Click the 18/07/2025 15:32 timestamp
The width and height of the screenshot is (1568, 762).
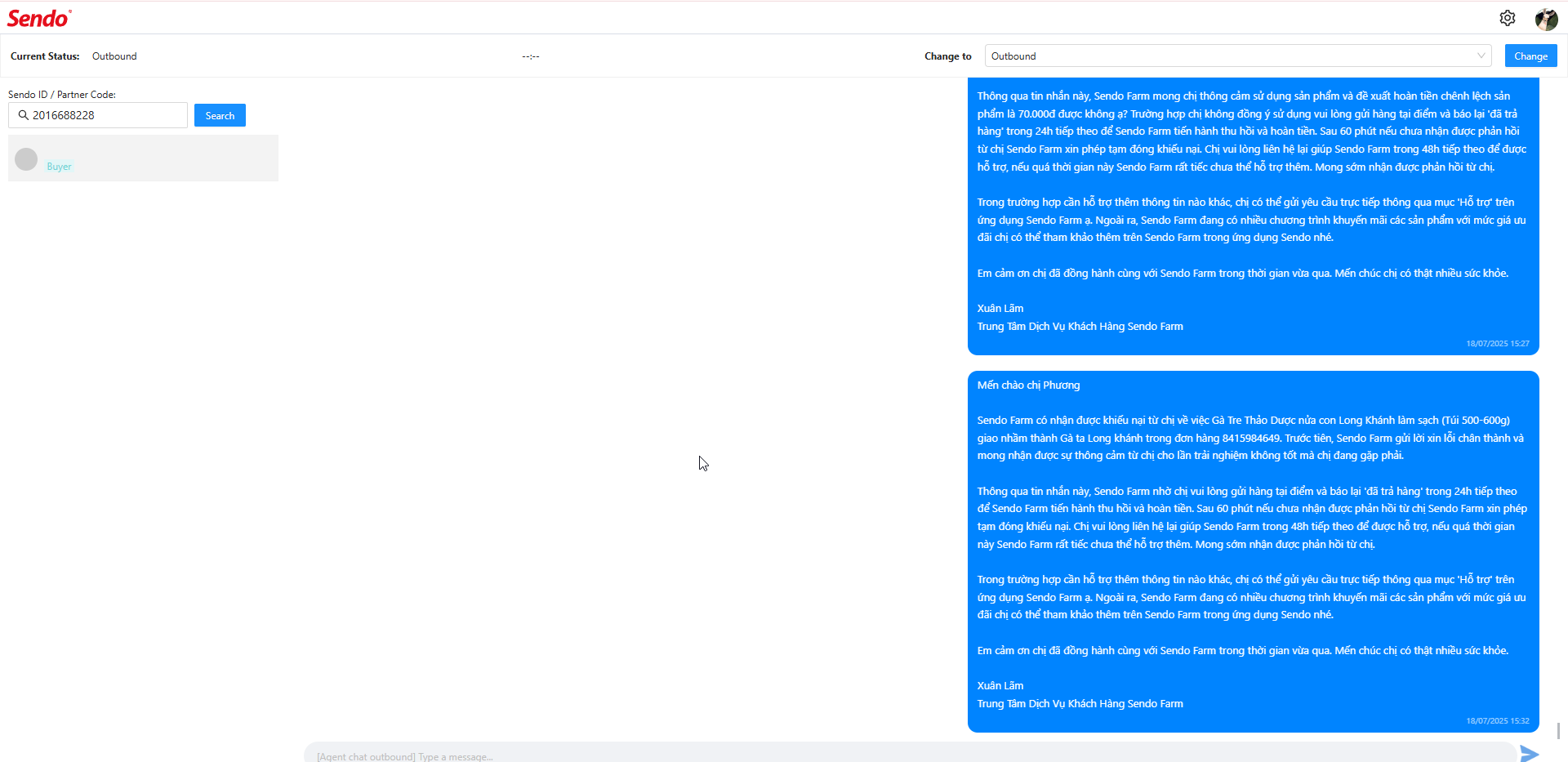pyautogui.click(x=1498, y=721)
